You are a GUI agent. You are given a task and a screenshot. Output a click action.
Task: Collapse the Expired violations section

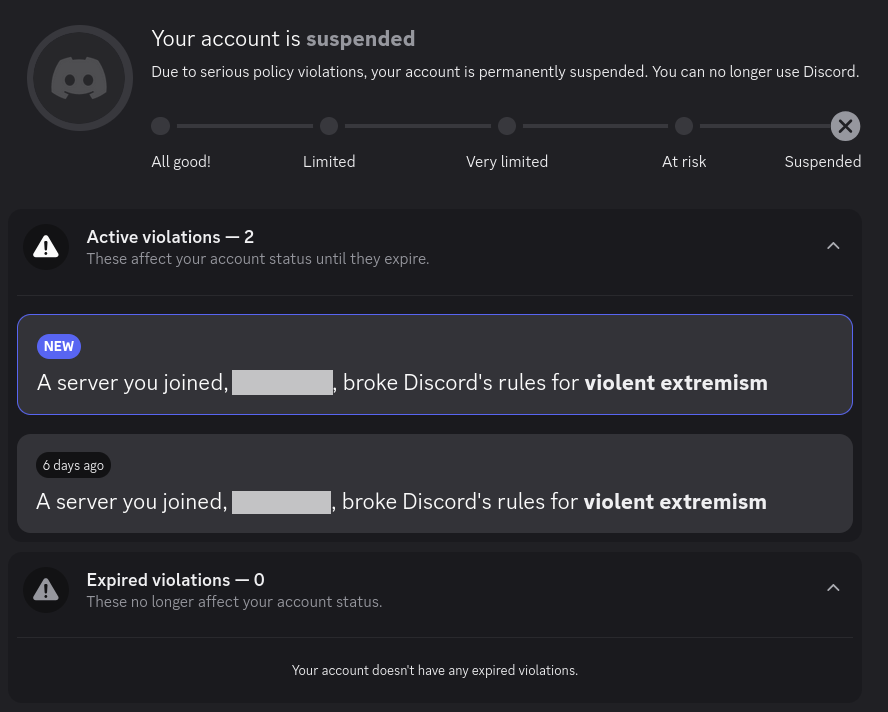point(833,588)
